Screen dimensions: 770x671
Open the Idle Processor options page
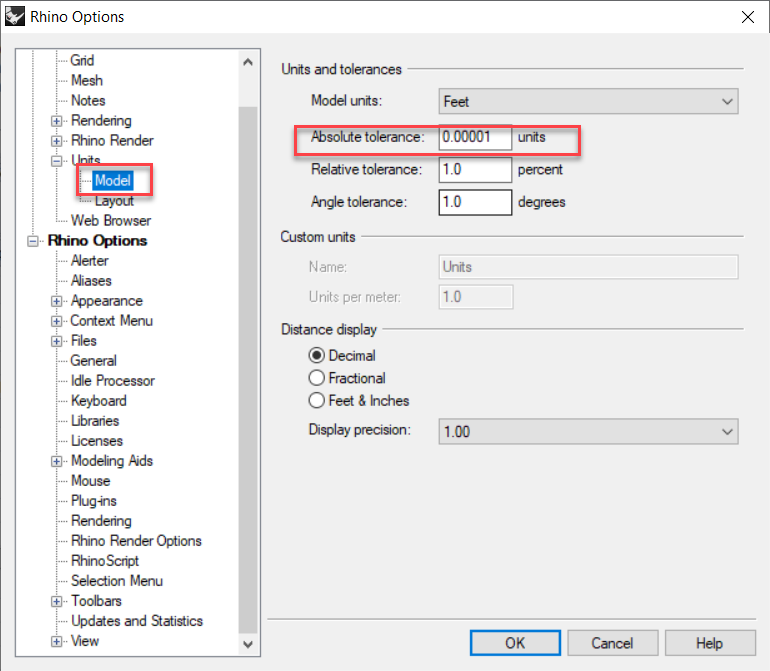pos(112,381)
